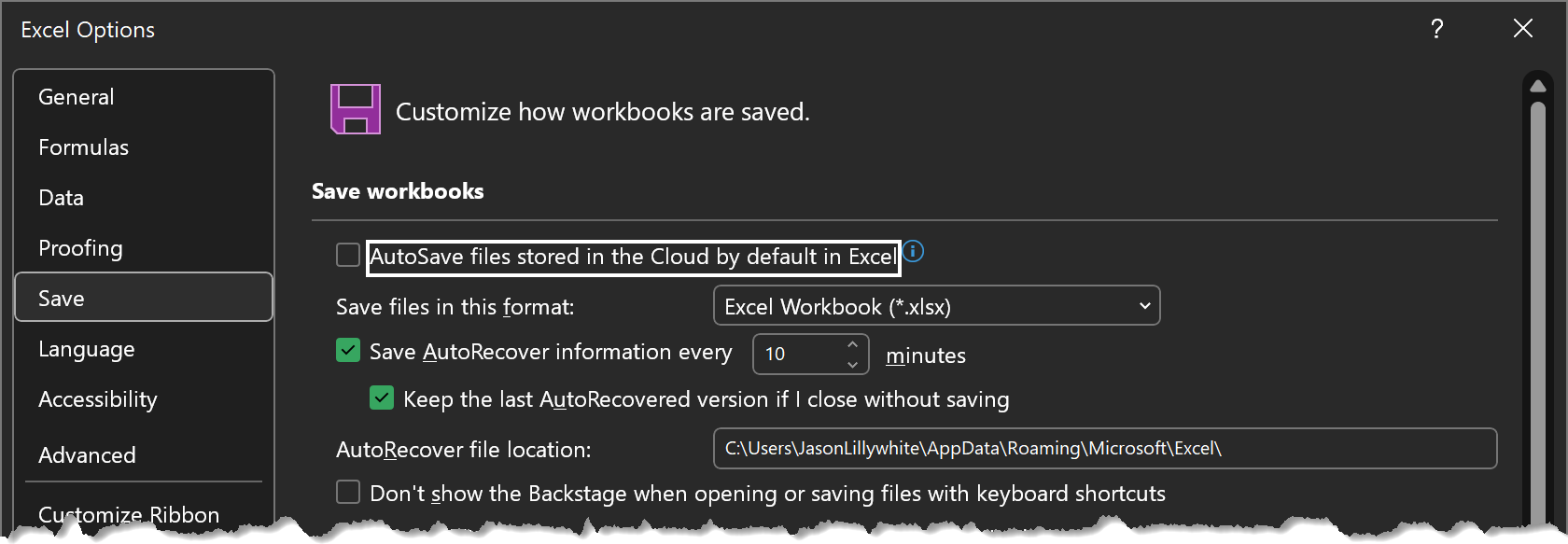Increase AutoRecover minutes with up arrow
This screenshot has width=1568, height=544.
(x=852, y=344)
